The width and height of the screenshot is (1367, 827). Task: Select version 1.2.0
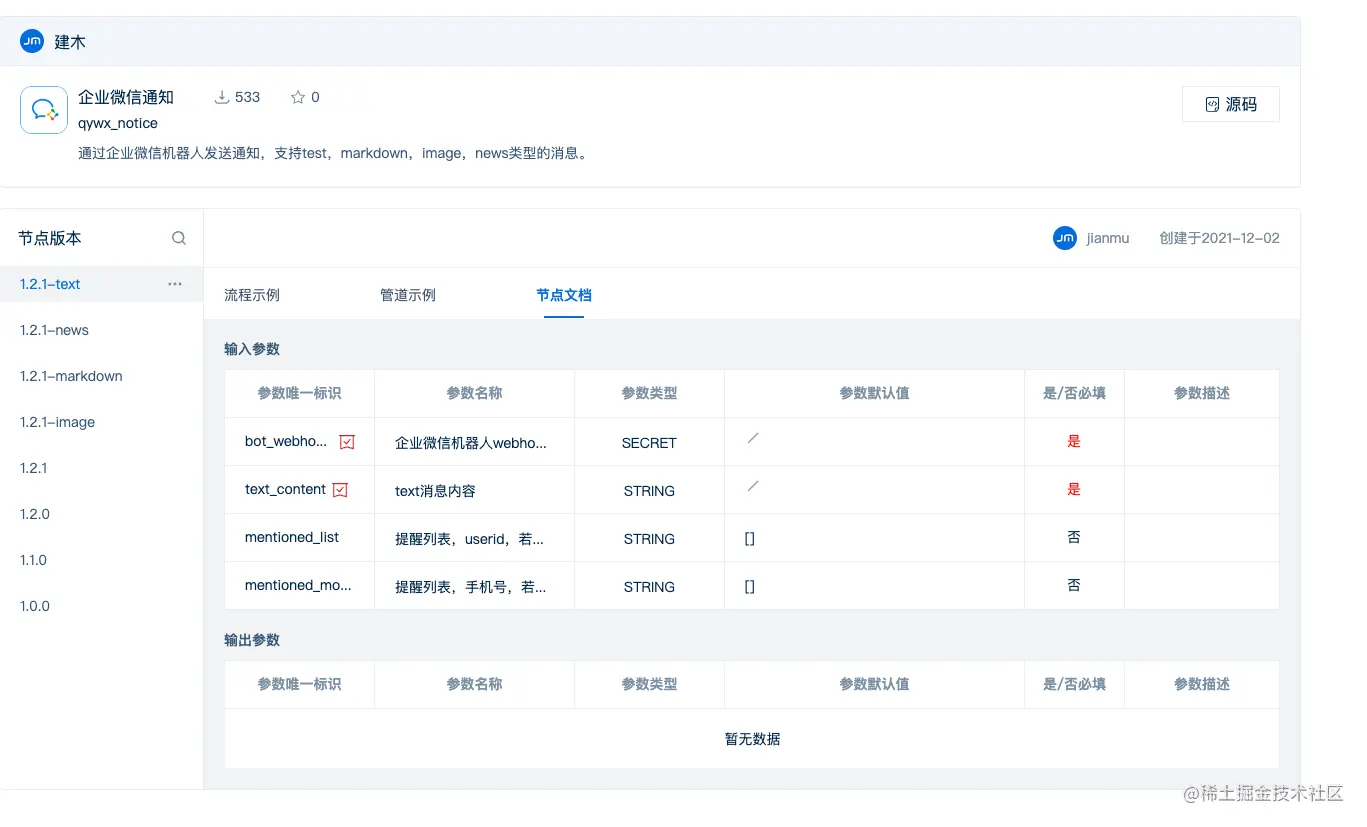[34, 514]
